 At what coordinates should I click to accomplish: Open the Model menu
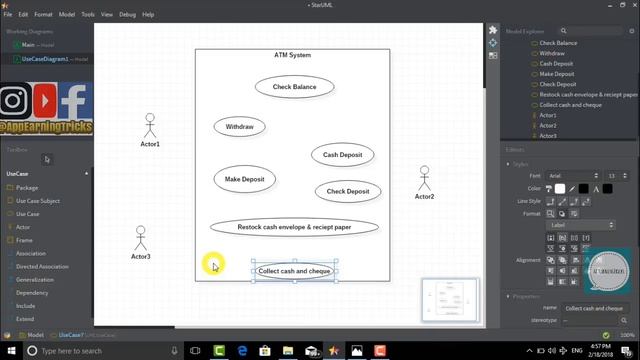coord(67,14)
